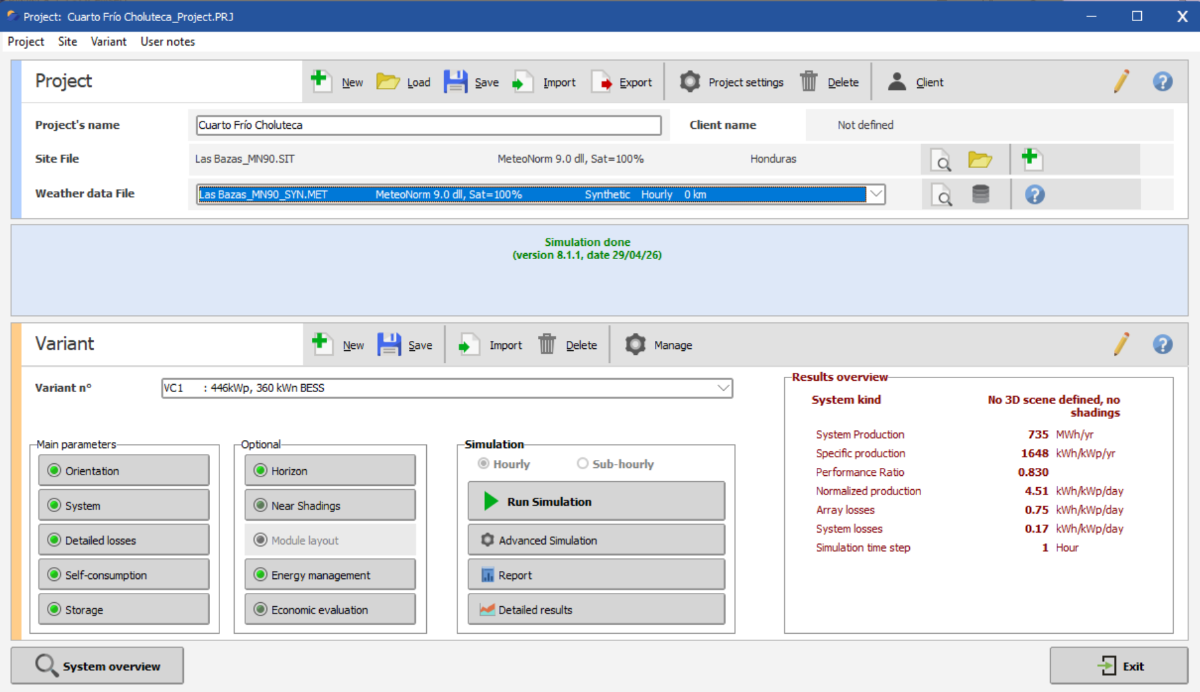The height and width of the screenshot is (692, 1200).
Task: Click the Project's name input field
Action: point(429,126)
